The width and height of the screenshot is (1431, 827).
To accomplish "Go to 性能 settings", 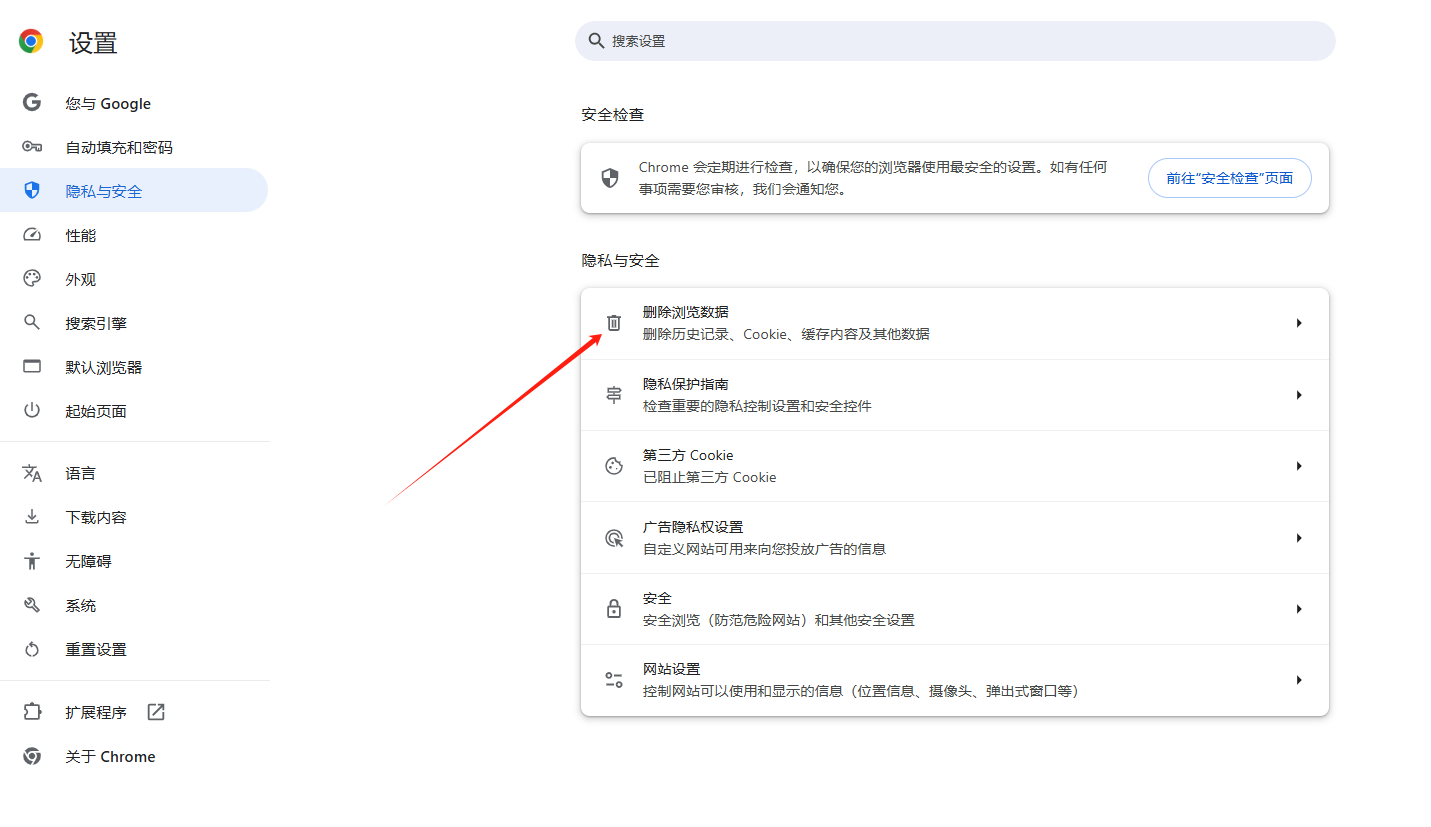I will click(x=134, y=235).
